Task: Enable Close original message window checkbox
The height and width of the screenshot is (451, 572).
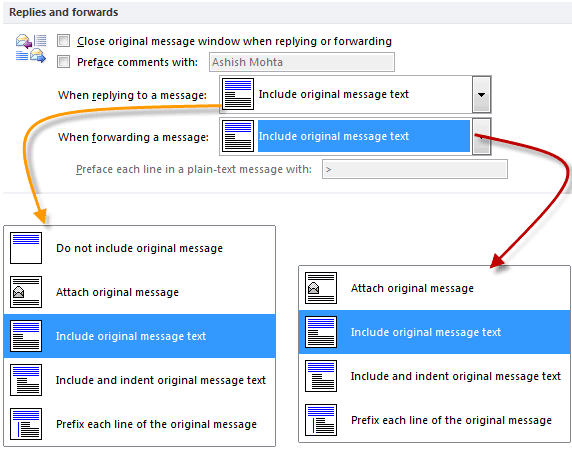Action: click(x=63, y=41)
